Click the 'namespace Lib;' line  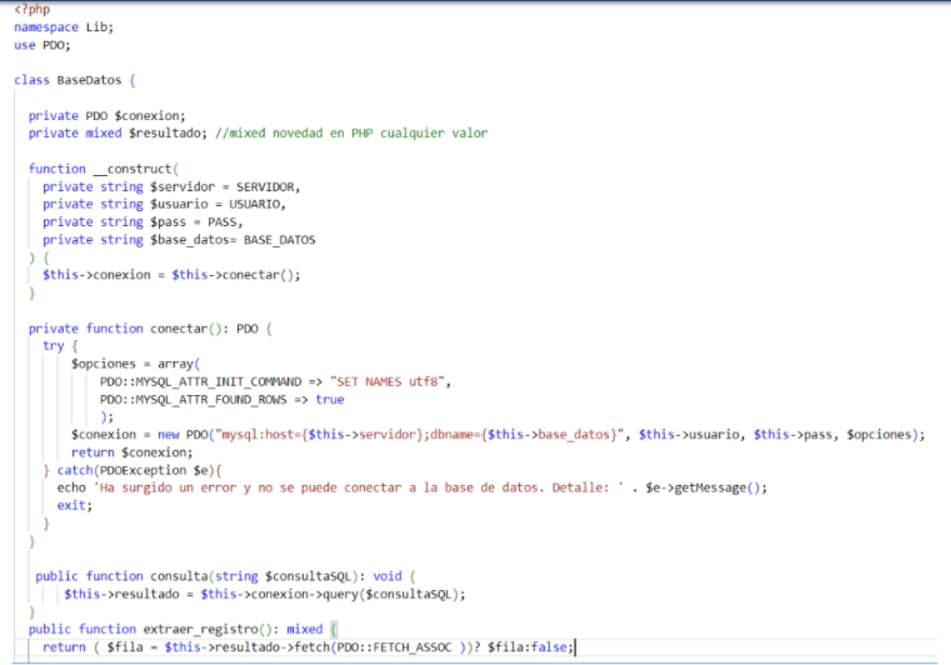64,27
